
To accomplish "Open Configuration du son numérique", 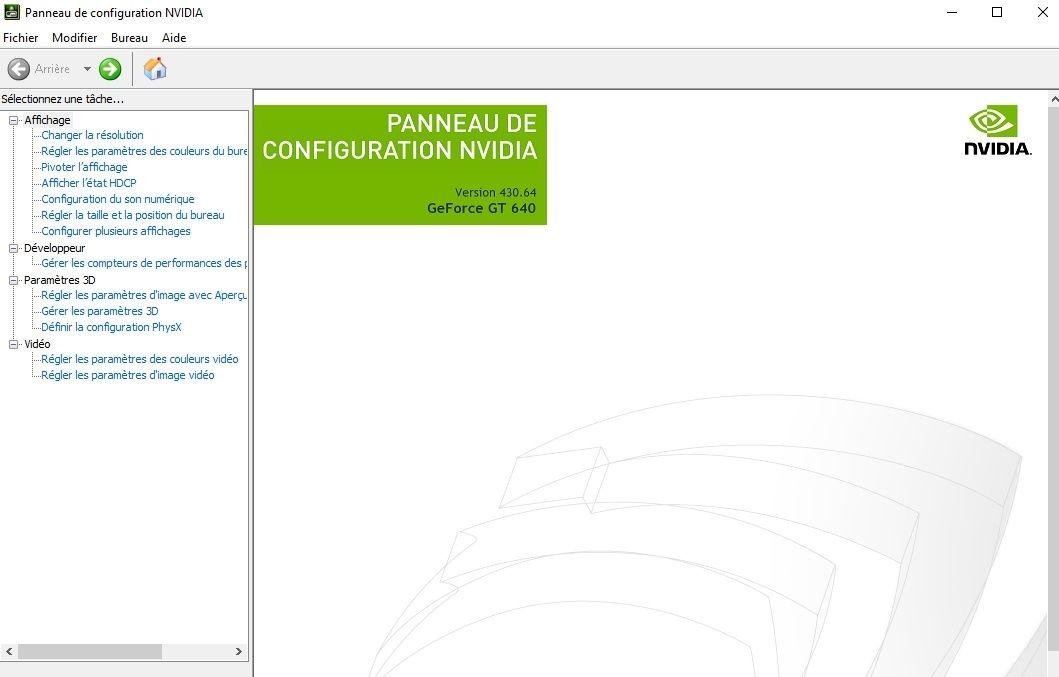I will coord(118,199).
